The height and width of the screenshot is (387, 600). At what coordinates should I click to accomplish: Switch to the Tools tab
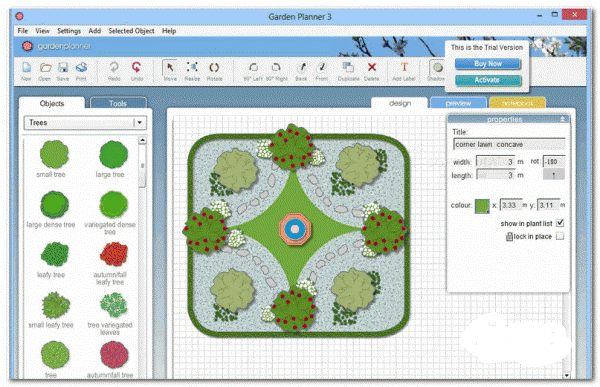(x=118, y=103)
